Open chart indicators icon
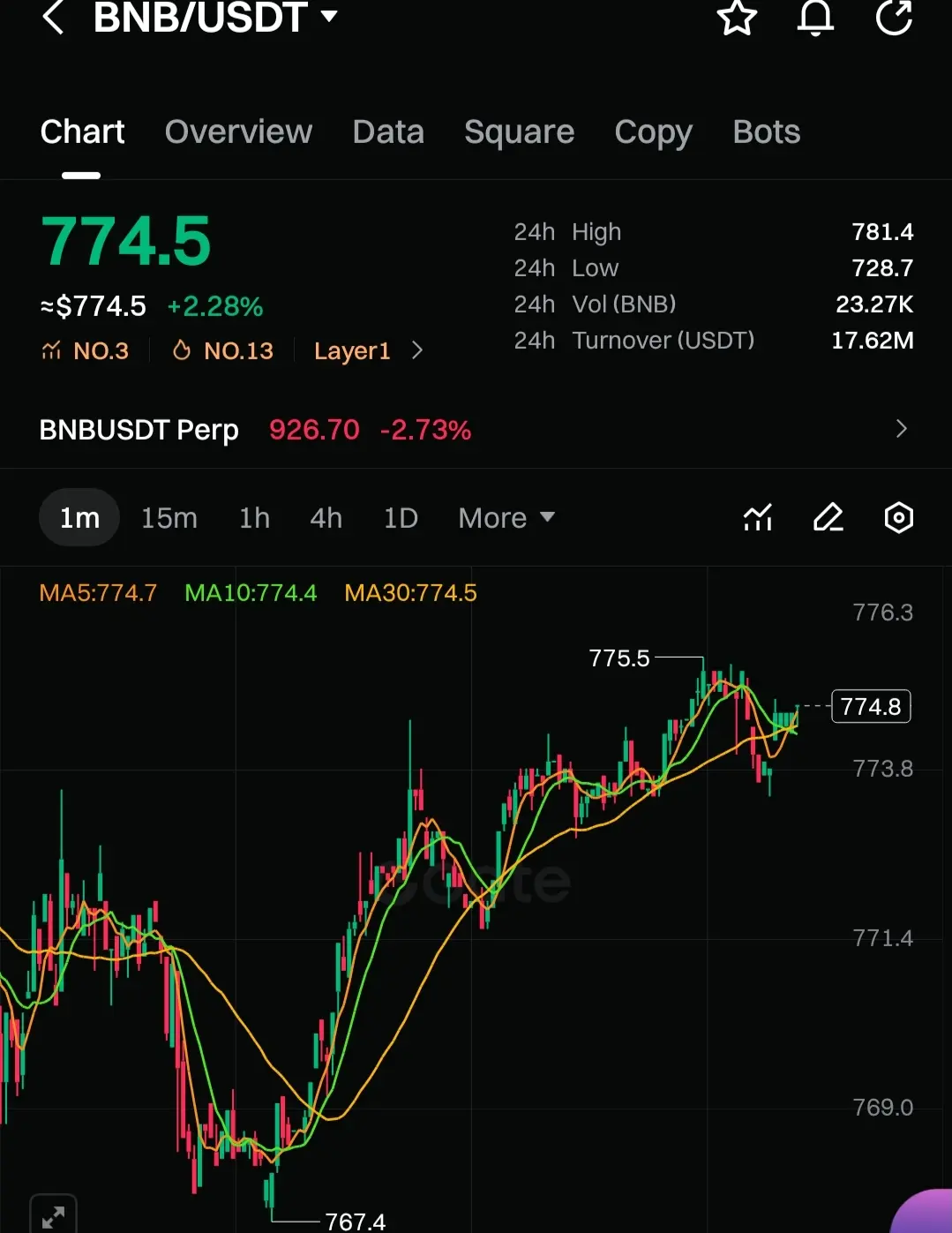This screenshot has height=1233, width=952. click(x=758, y=517)
